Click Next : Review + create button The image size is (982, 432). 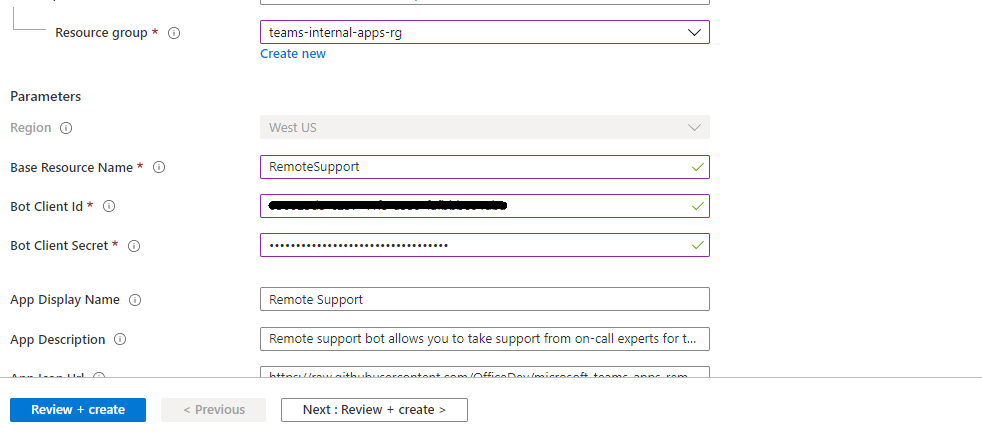pos(375,409)
